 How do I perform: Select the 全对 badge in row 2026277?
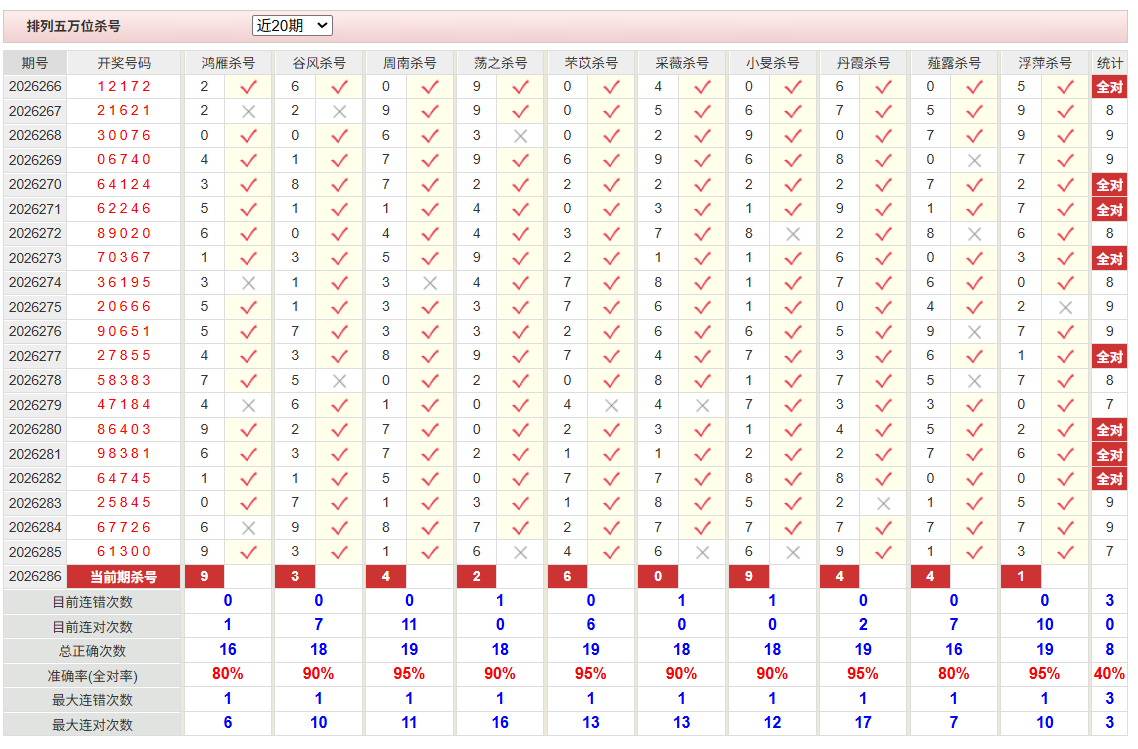tap(1110, 356)
